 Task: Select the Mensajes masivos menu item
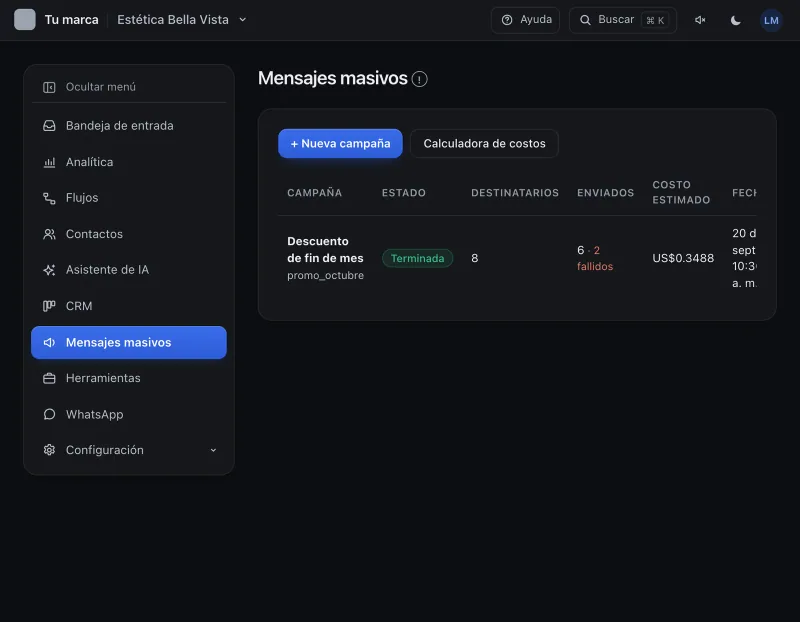pos(129,342)
